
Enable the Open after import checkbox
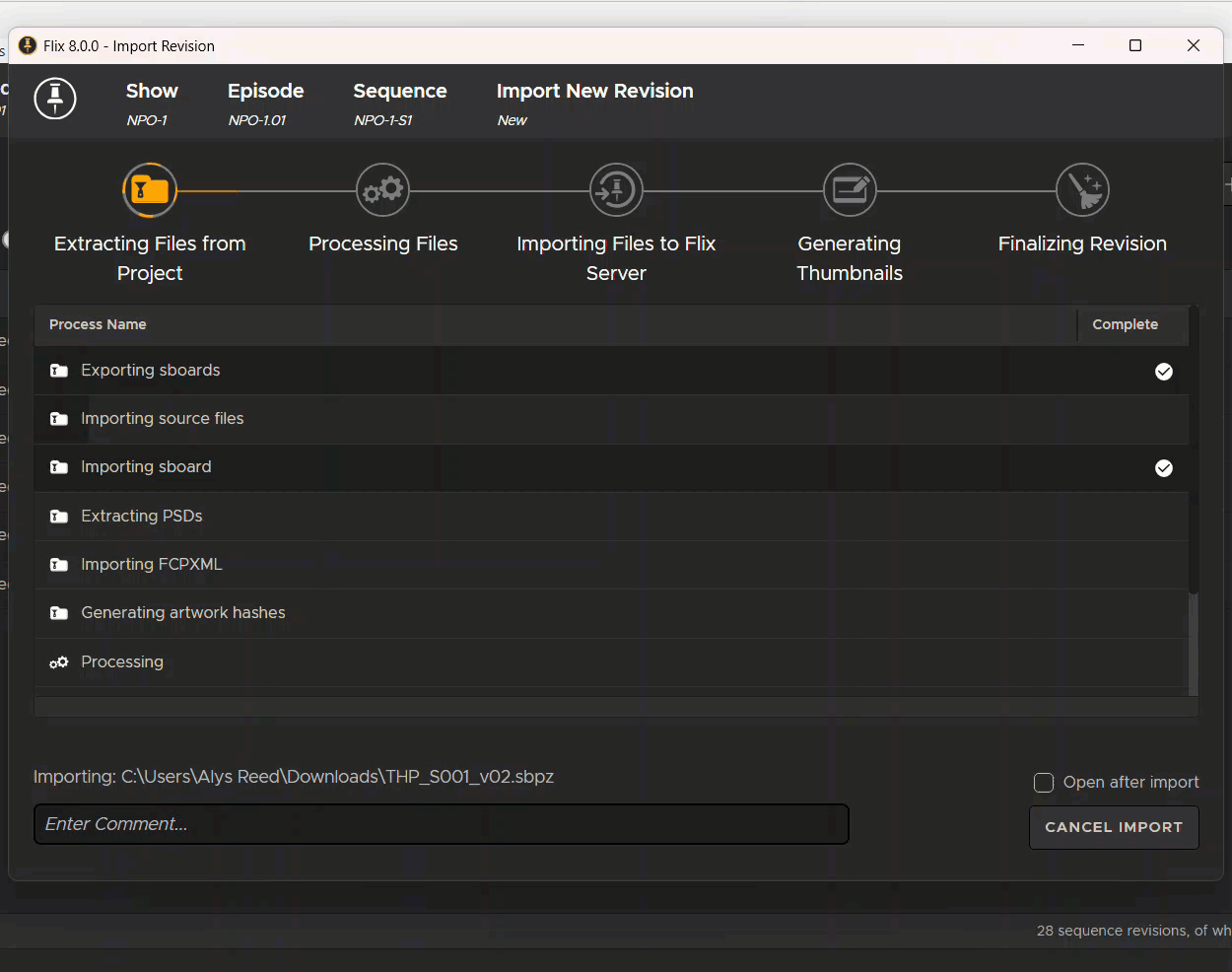[1044, 783]
